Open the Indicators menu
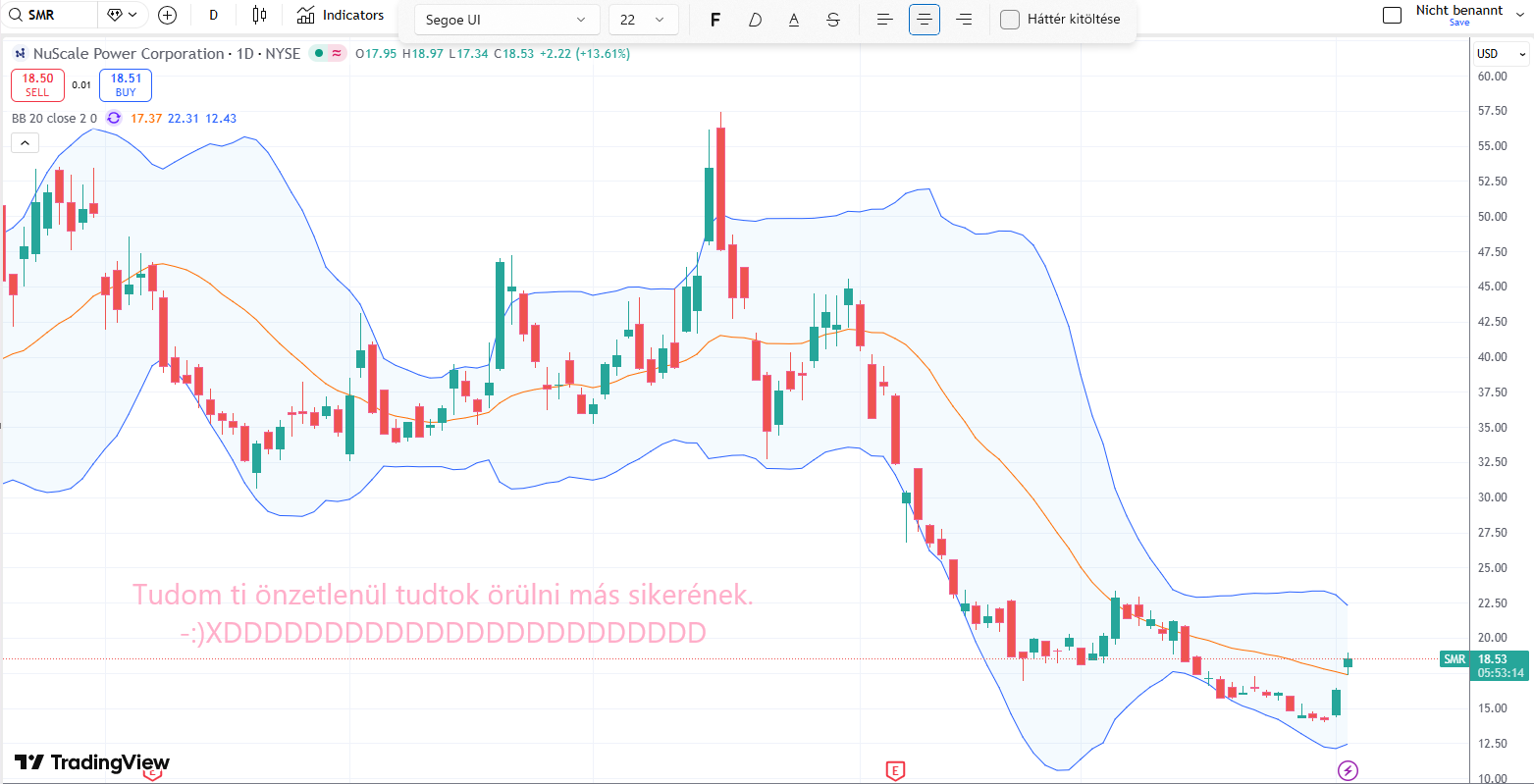This screenshot has width=1534, height=784. tap(341, 15)
